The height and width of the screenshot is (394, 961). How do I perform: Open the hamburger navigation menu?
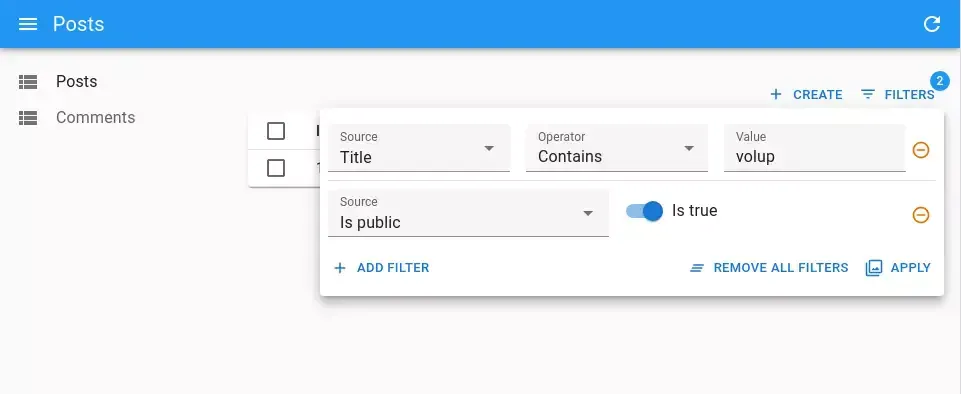(28, 24)
